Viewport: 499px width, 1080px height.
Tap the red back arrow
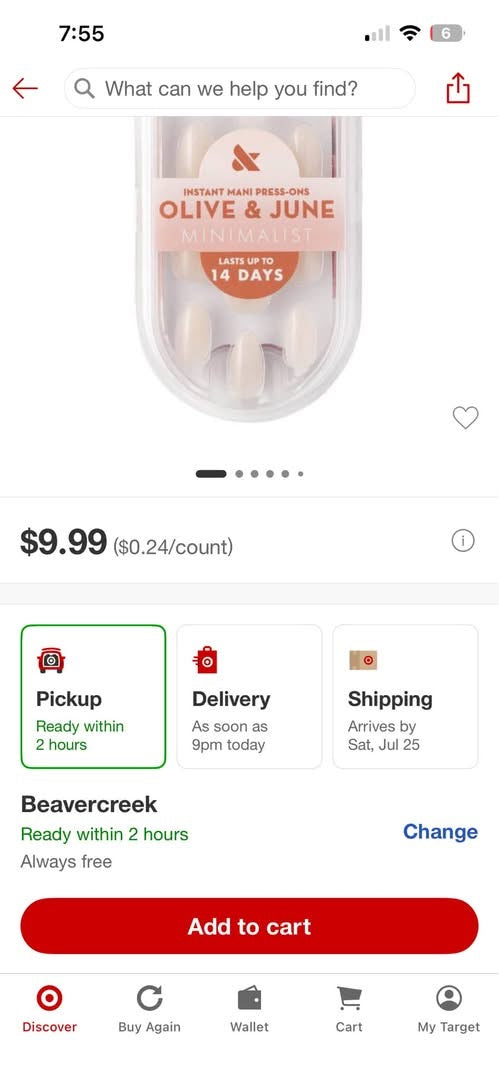pos(25,88)
